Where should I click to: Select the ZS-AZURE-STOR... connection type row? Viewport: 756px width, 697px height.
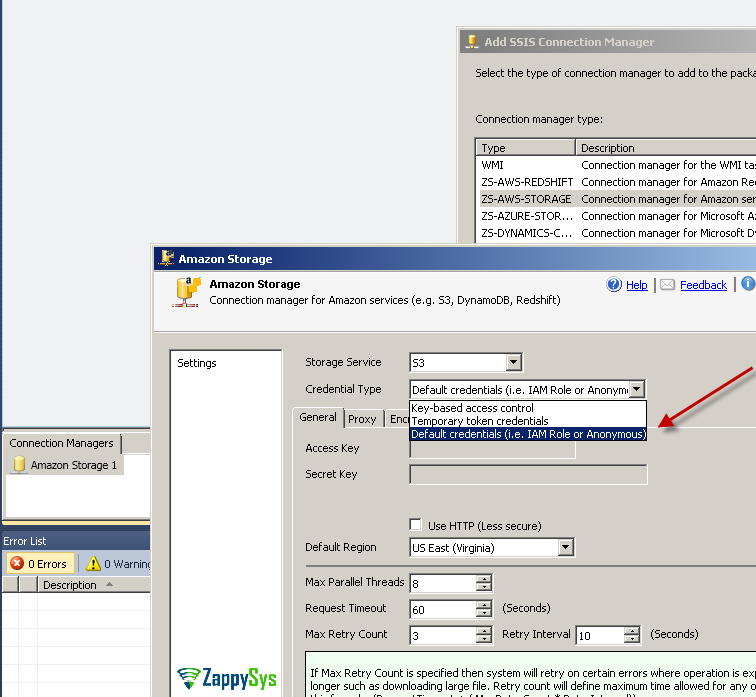click(x=617, y=216)
